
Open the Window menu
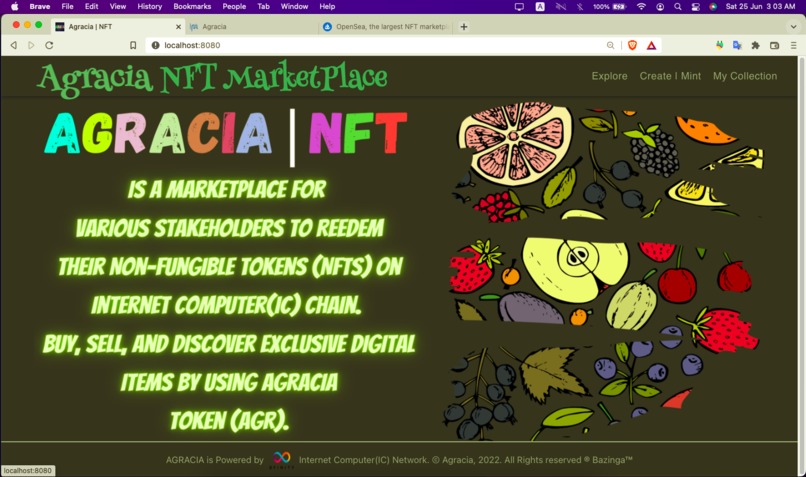tap(294, 7)
